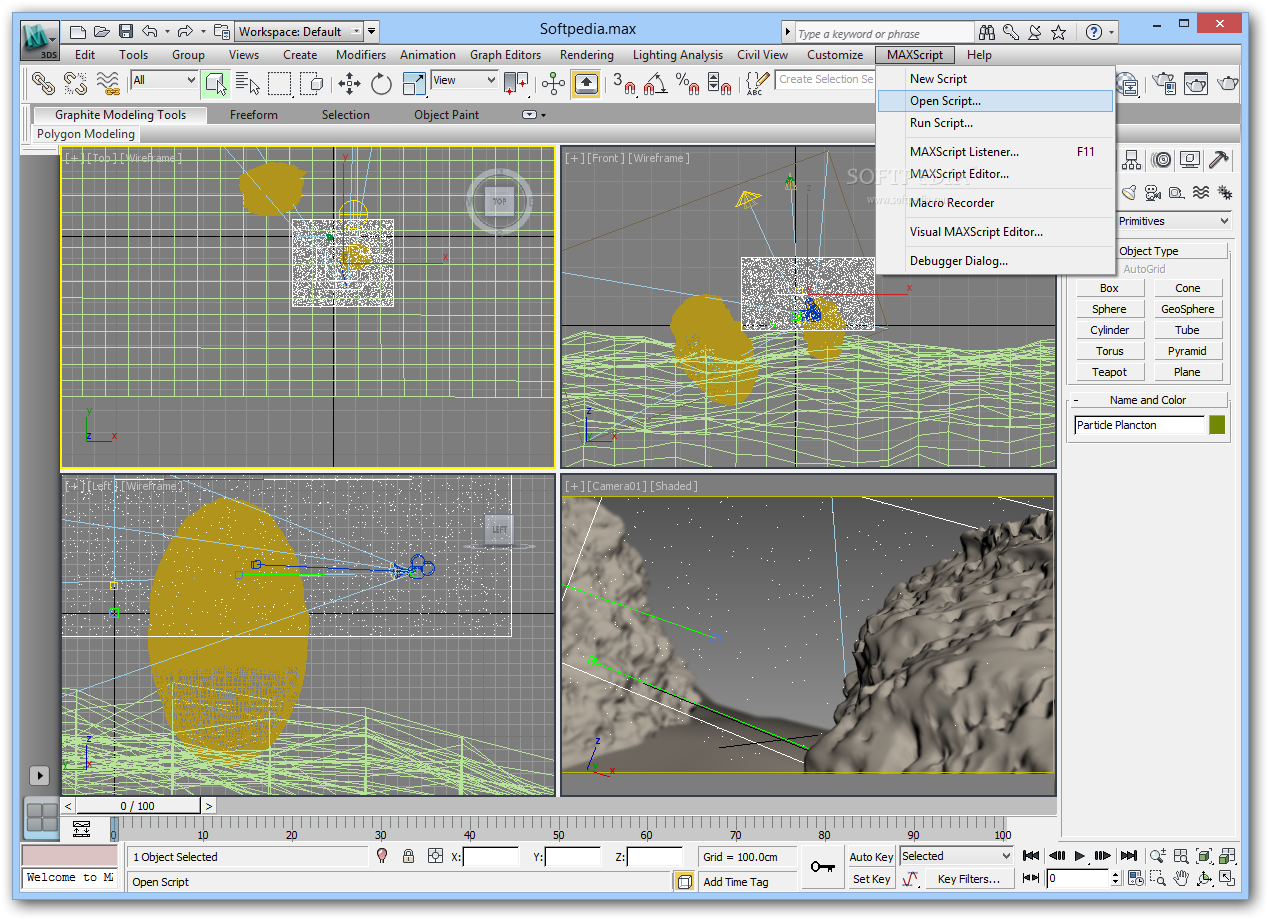
Task: Show the Helpers tape-measure category
Action: [1177, 192]
